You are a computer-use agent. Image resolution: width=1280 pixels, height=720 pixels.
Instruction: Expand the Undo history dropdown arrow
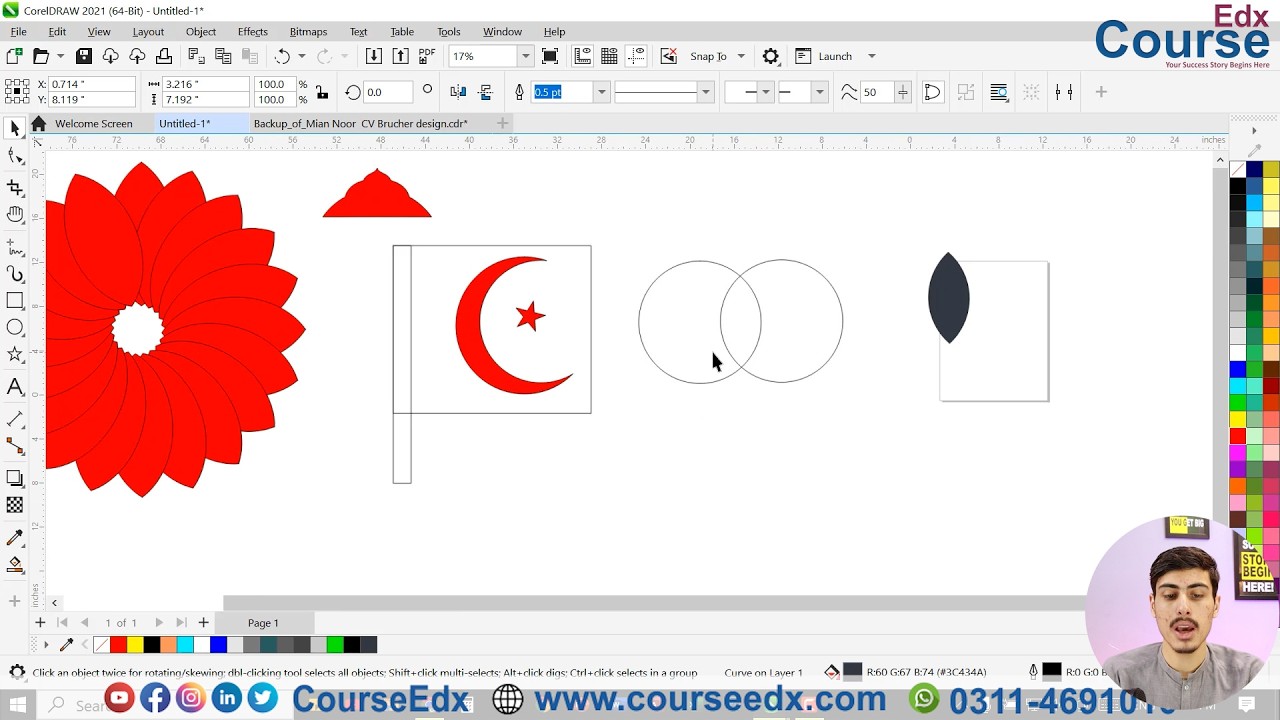(x=301, y=56)
